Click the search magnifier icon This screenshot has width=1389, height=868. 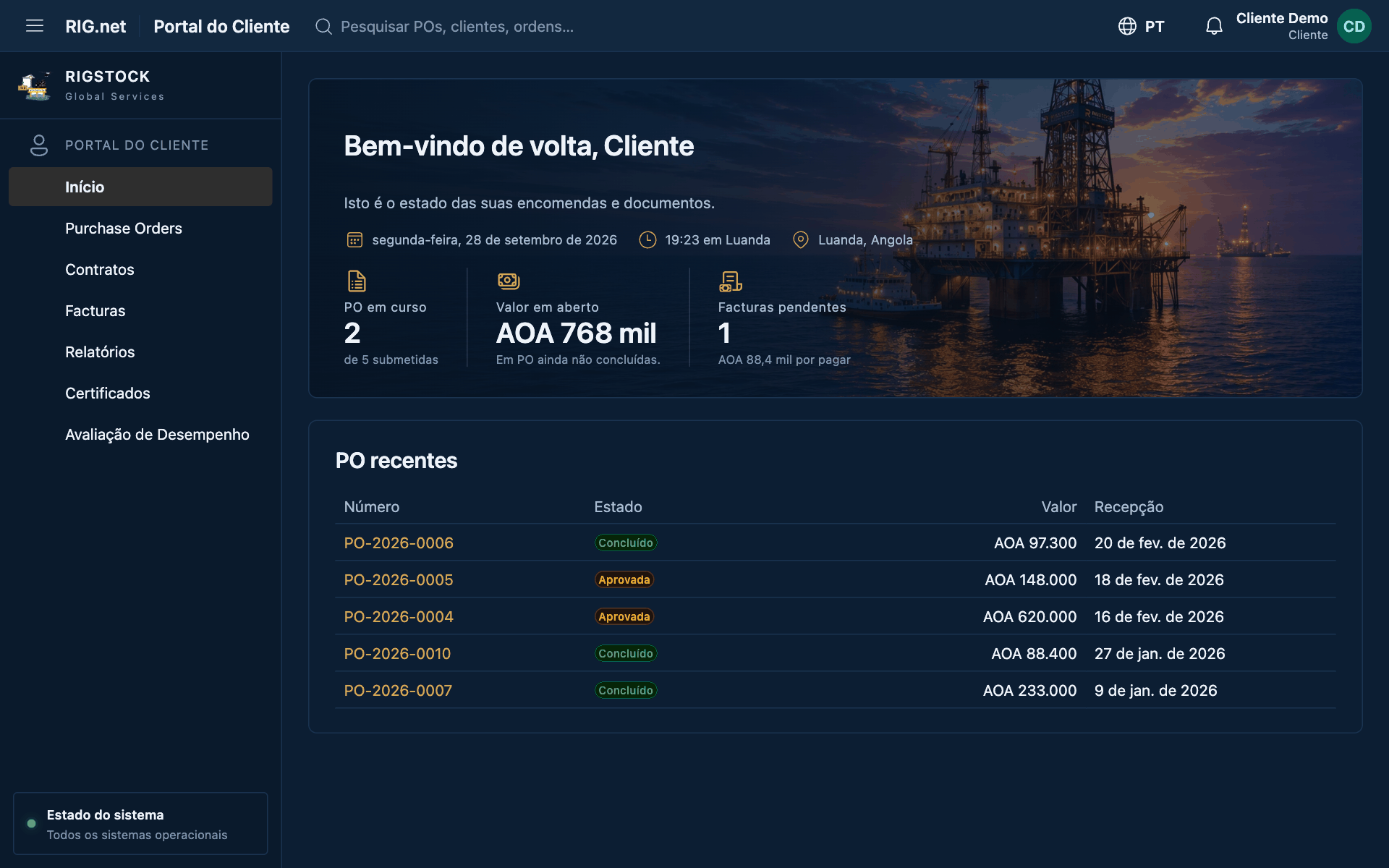coord(323,27)
